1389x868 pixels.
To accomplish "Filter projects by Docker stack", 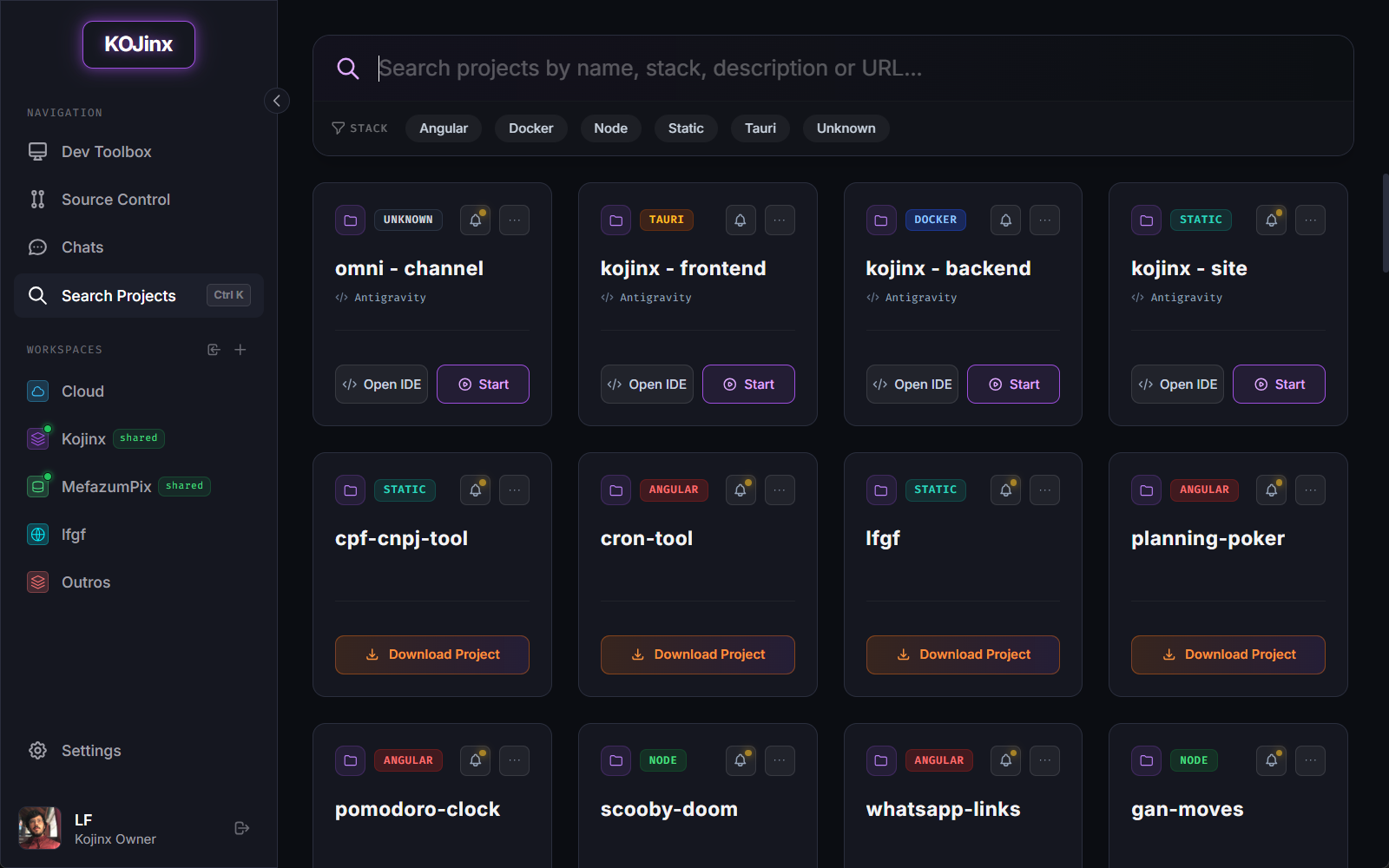I will click(x=530, y=128).
